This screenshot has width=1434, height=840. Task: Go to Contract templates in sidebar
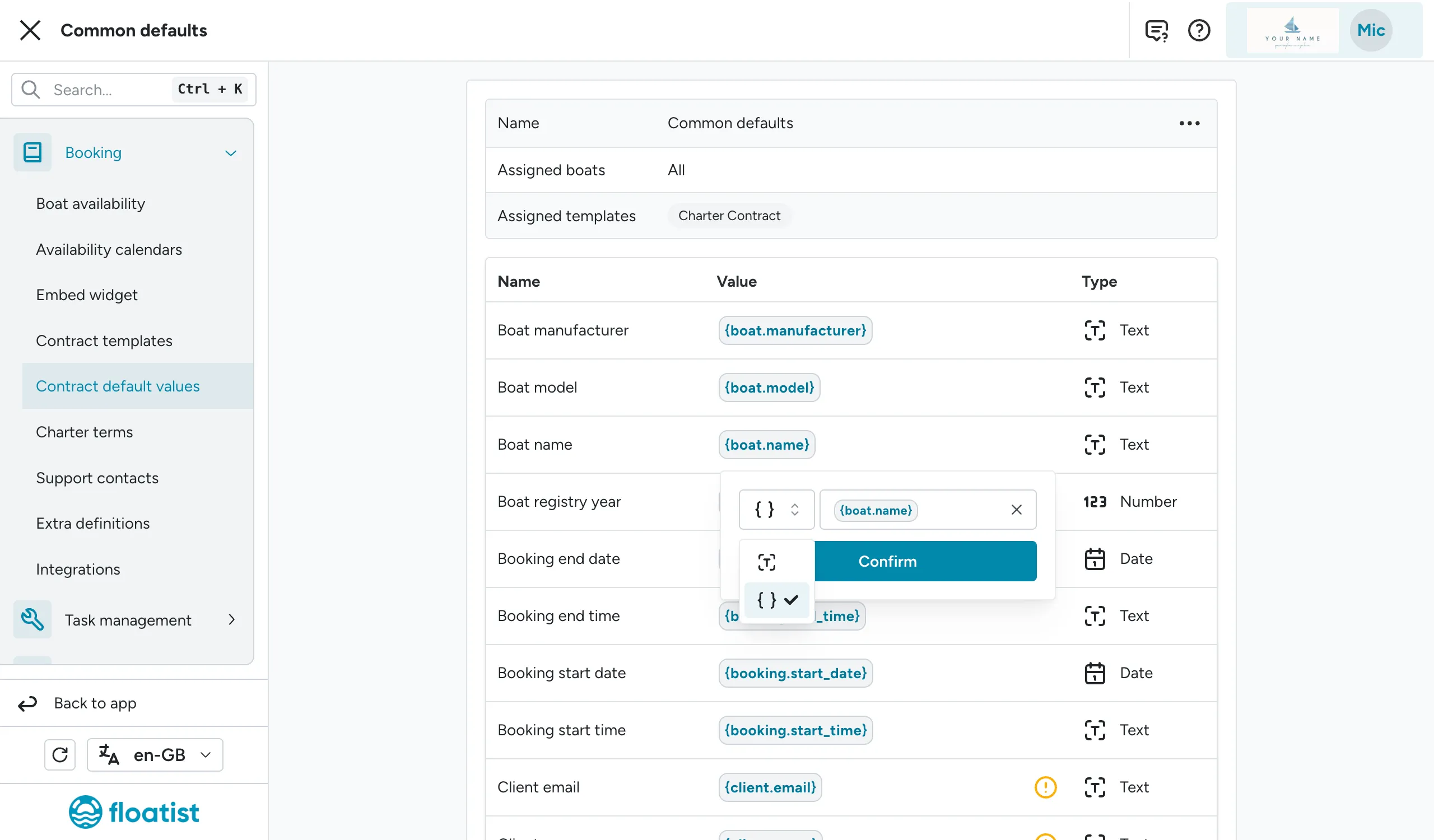click(x=104, y=340)
